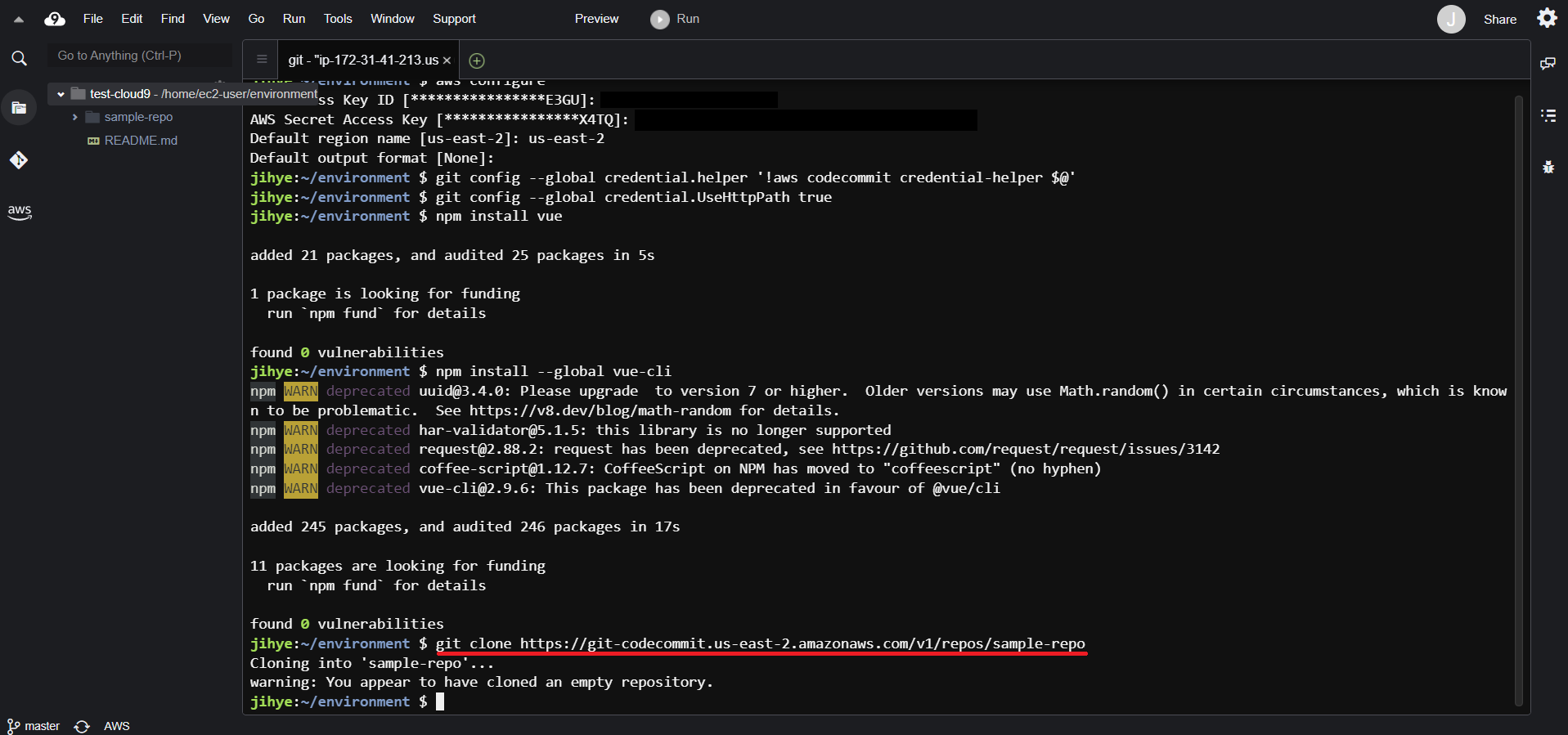Open the Window menu
The height and width of the screenshot is (735, 1568).
(393, 19)
